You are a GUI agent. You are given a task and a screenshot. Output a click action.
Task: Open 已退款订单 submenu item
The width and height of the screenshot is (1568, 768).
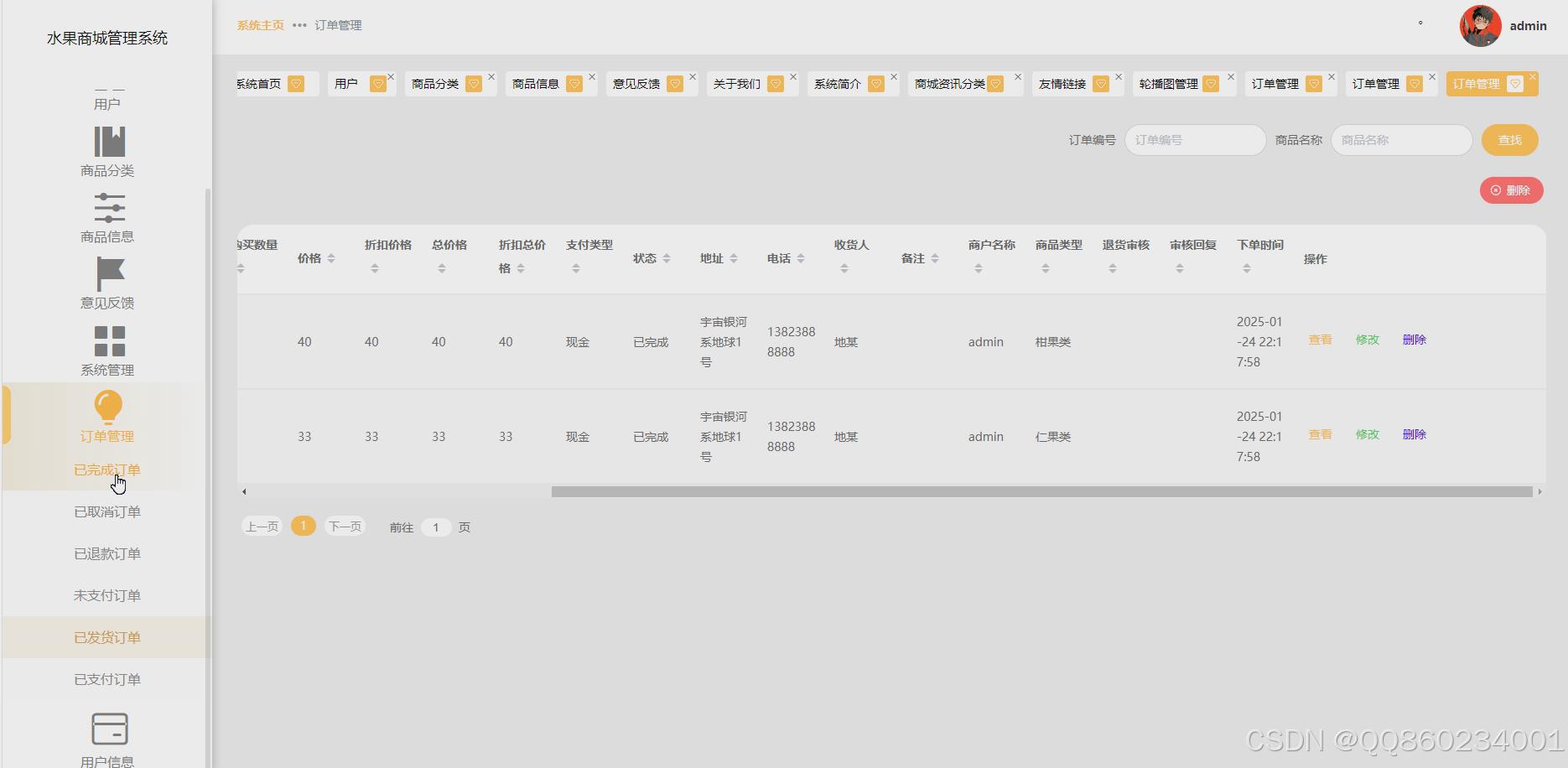pyautogui.click(x=107, y=553)
